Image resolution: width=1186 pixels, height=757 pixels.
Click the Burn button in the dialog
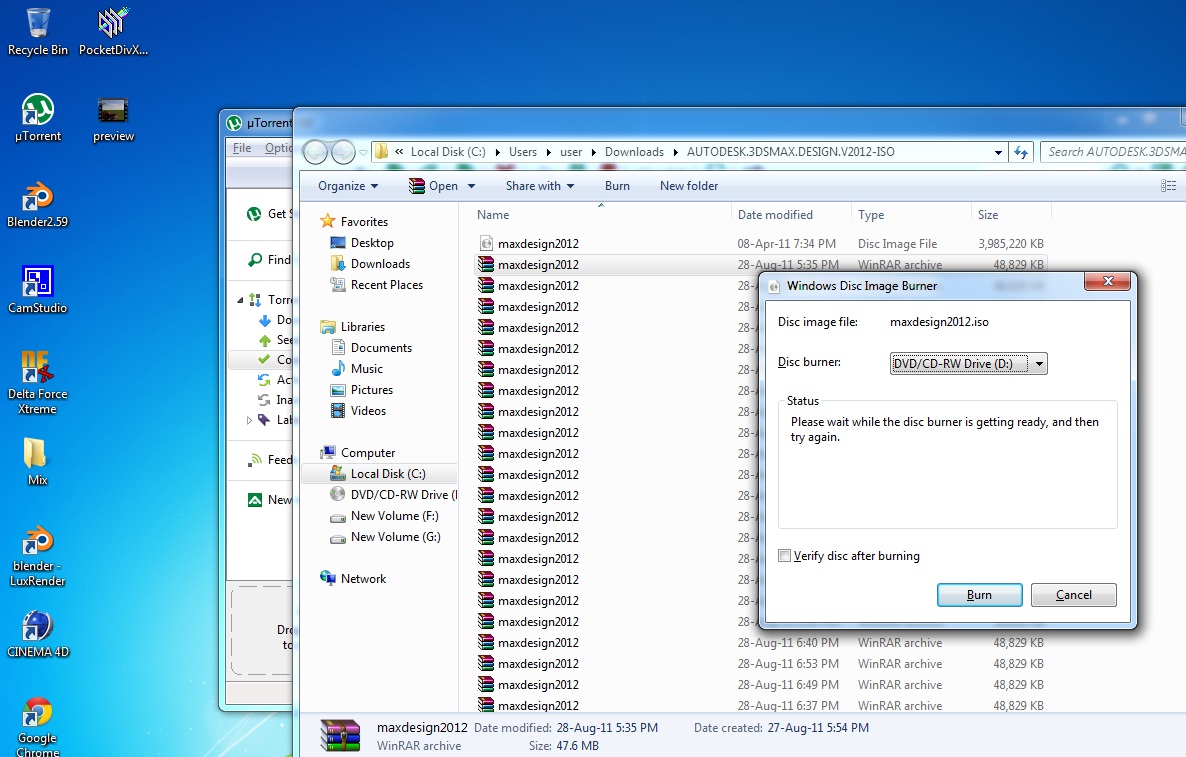point(980,595)
